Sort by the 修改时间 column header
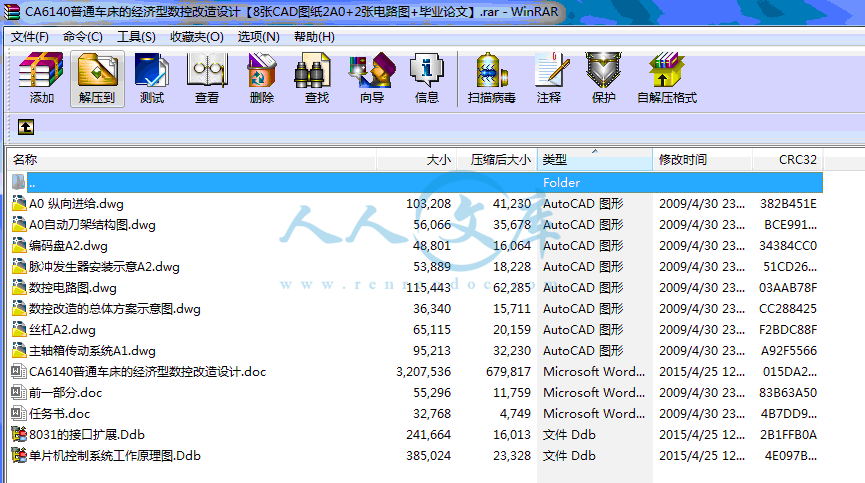Viewport: 865px width, 483px height. [702, 160]
